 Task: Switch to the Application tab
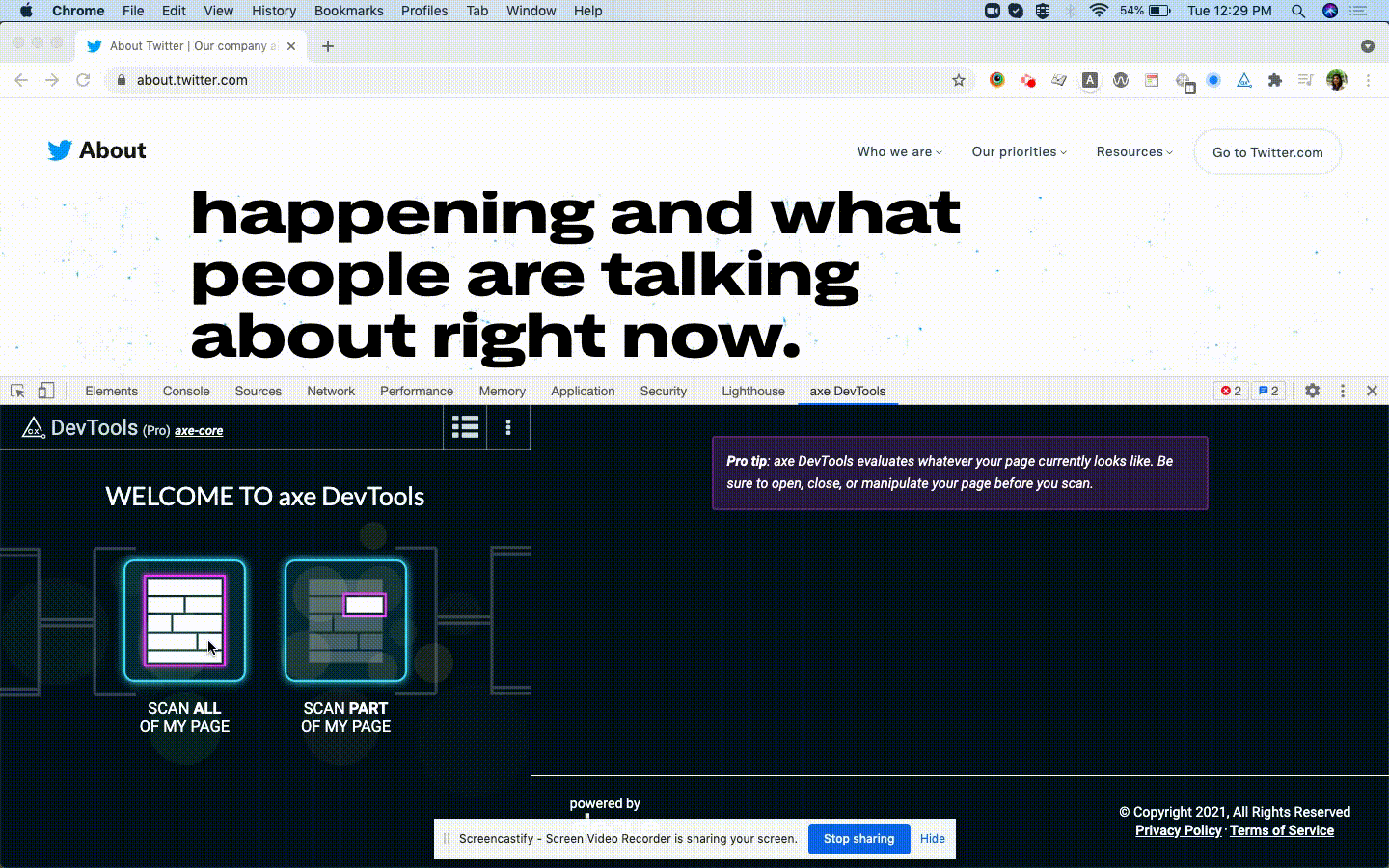(x=583, y=391)
